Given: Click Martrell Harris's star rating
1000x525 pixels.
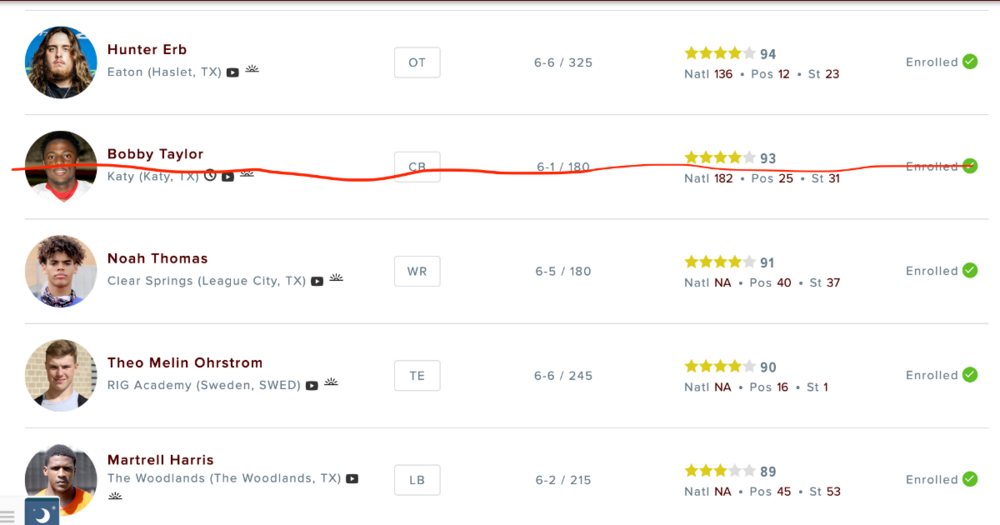Looking at the screenshot, I should click(719, 471).
